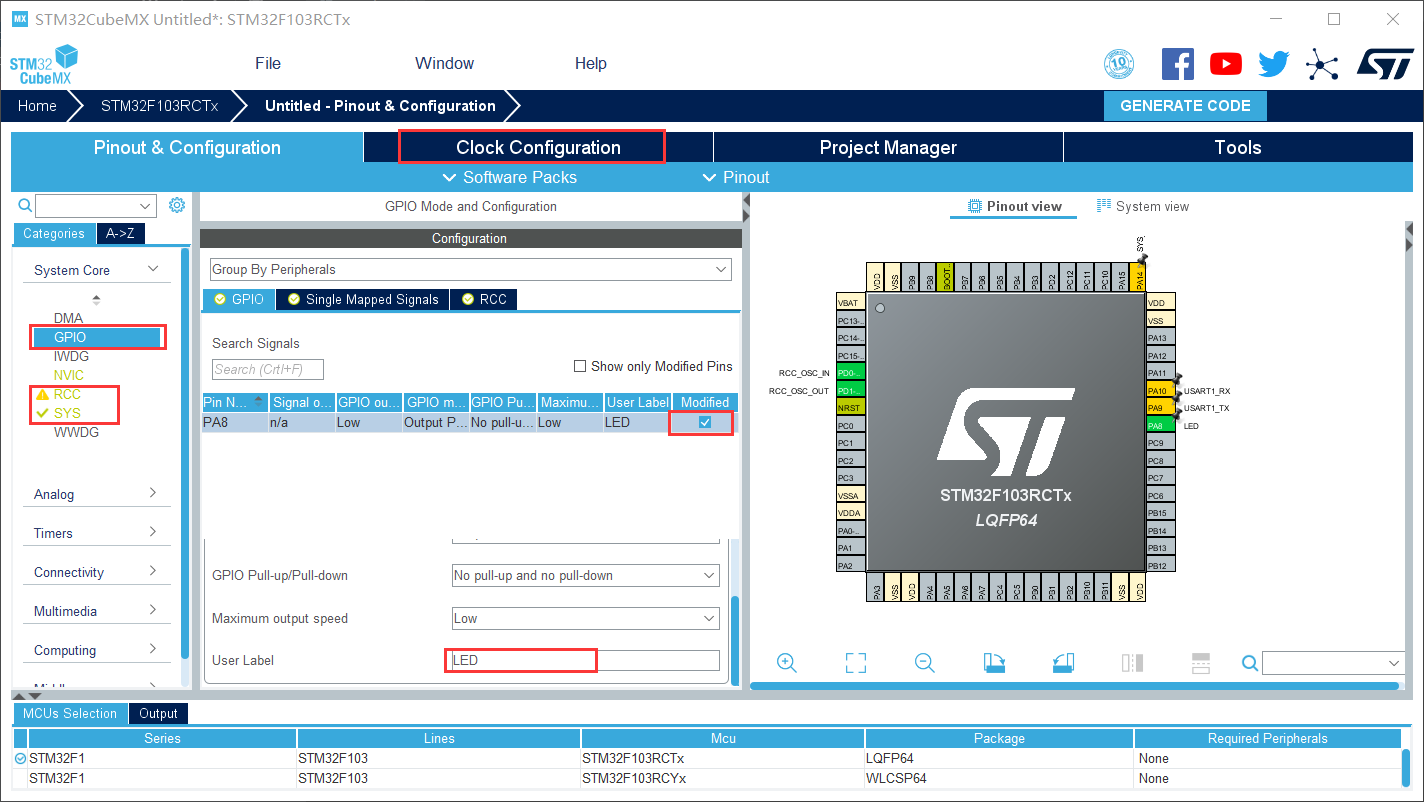
Task: Click the ST logo in header
Action: click(1385, 64)
